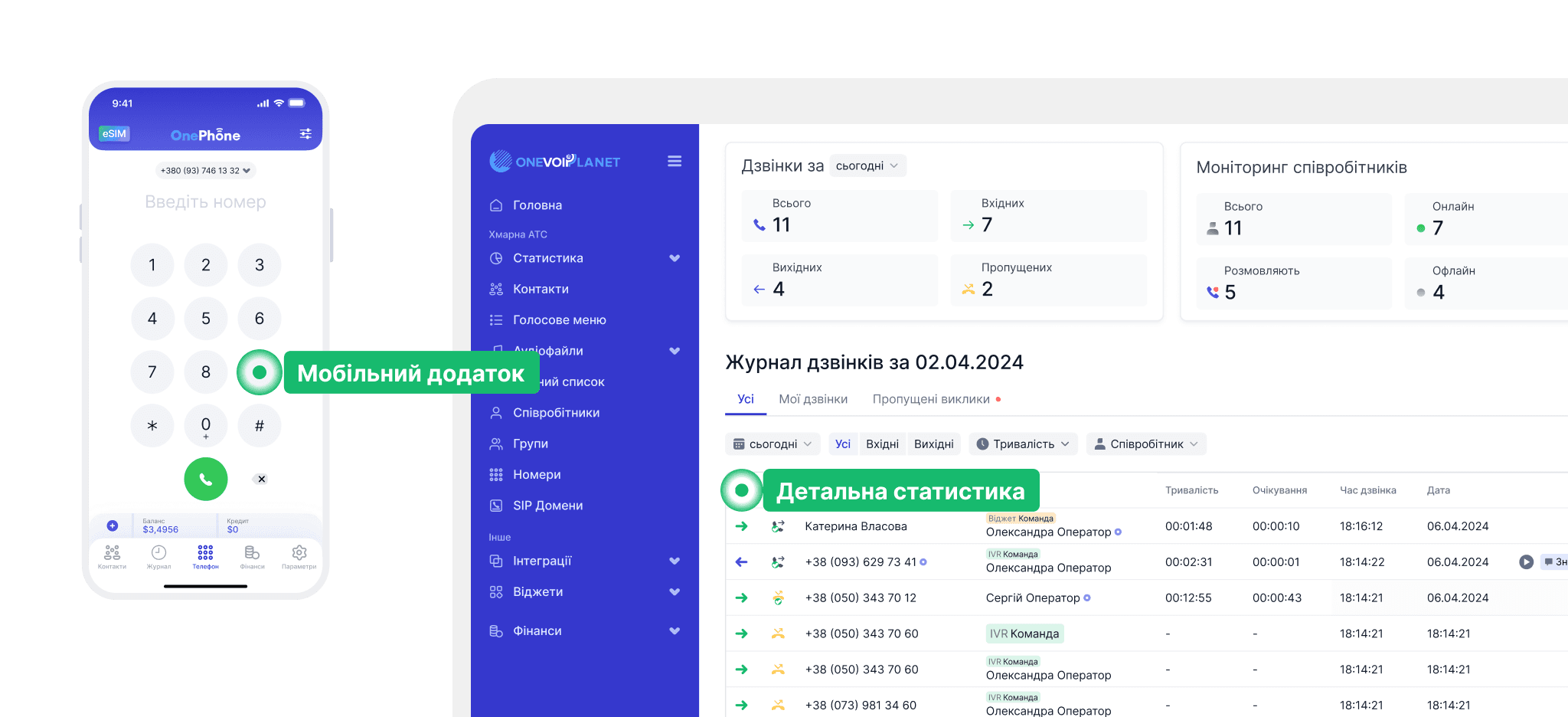Open Контакти tab in phone bottom bar

[x=112, y=557]
